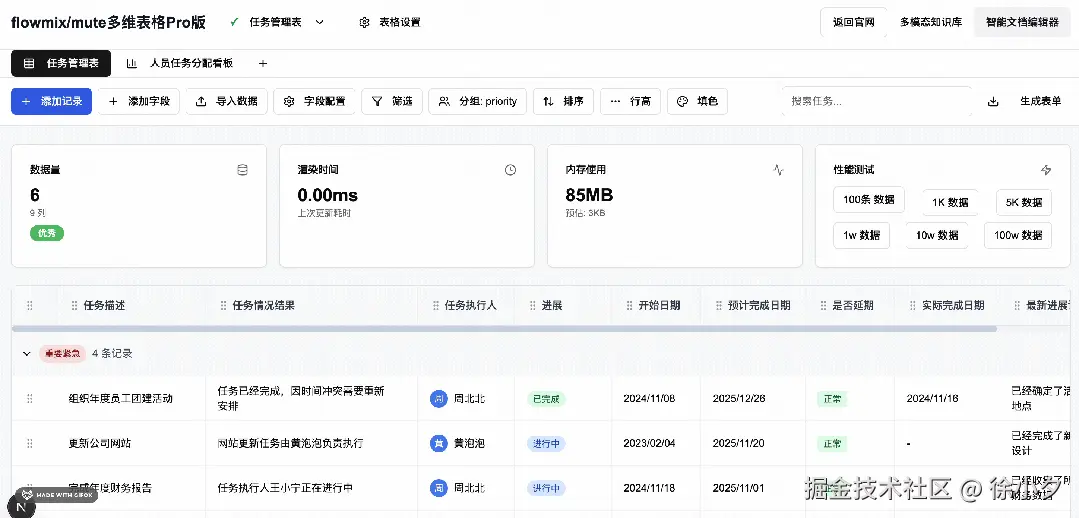
Task: Load the 100w 数据 test
Action: tap(1018, 235)
